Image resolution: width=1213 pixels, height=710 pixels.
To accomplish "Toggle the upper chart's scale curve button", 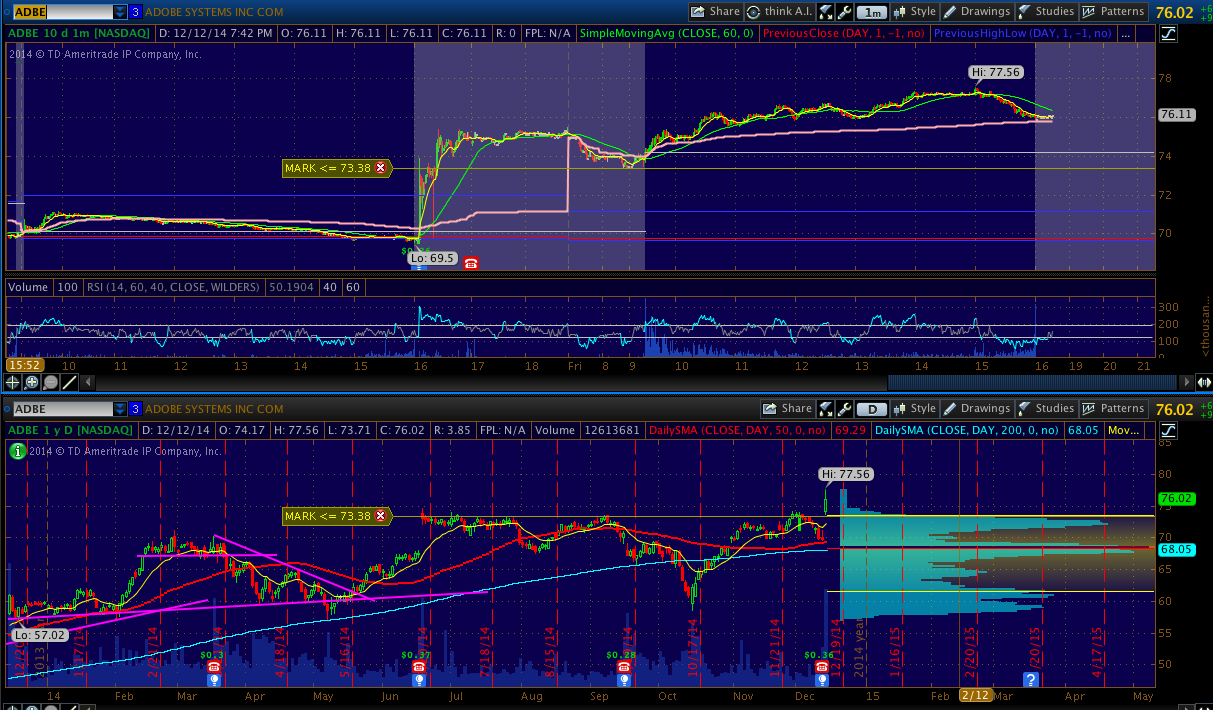I will click(x=1169, y=33).
